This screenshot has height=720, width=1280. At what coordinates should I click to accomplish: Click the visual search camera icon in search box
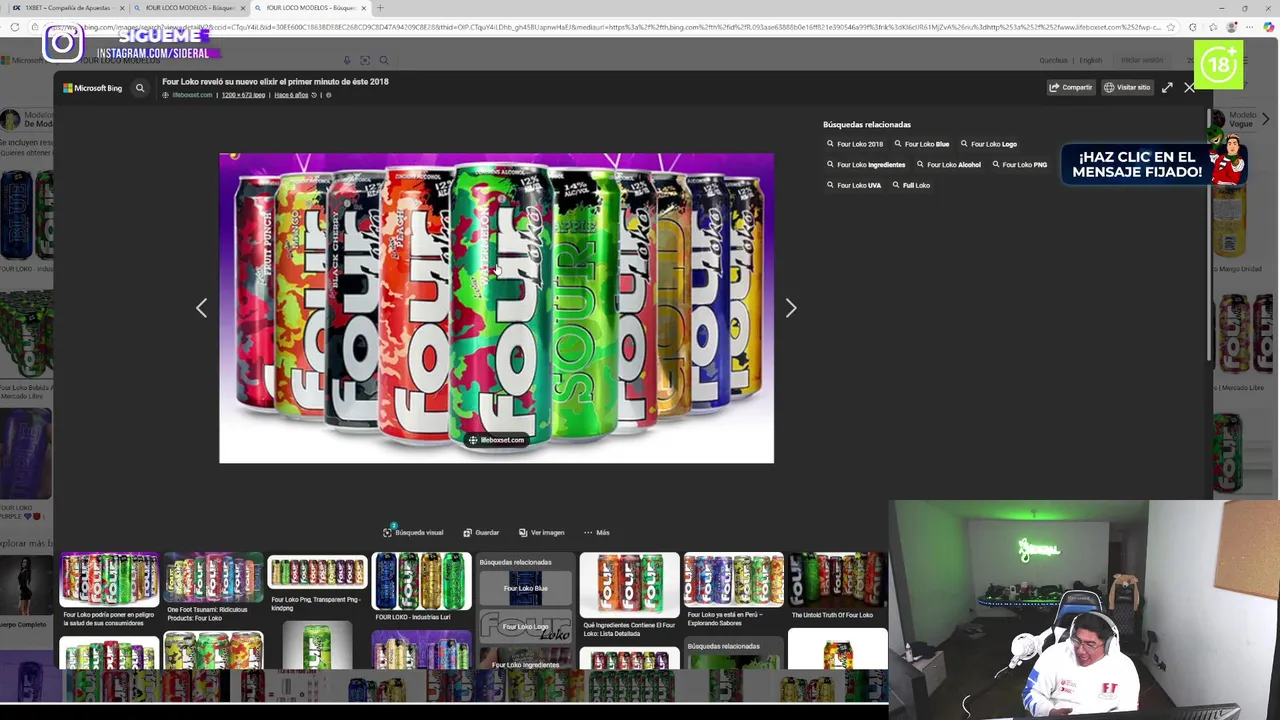pyautogui.click(x=365, y=61)
